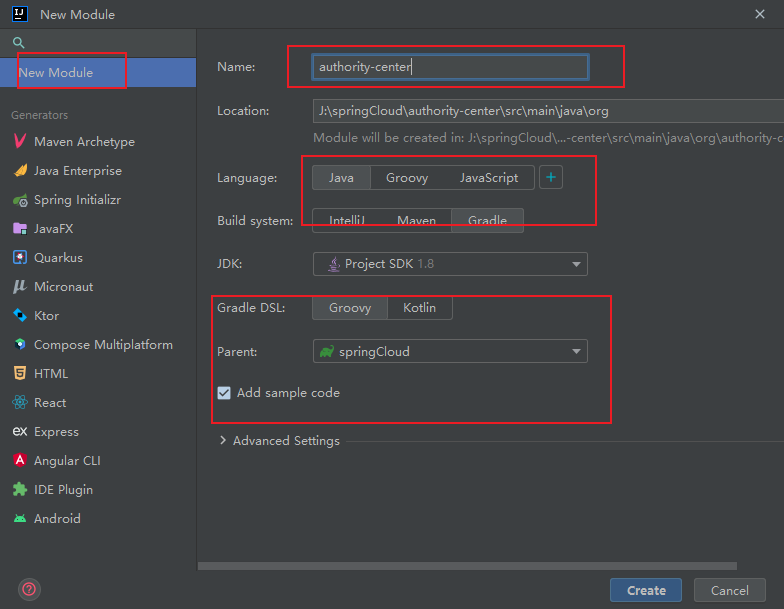Viewport: 784px width, 609px height.
Task: Click the Cancel button
Action: [x=730, y=590]
